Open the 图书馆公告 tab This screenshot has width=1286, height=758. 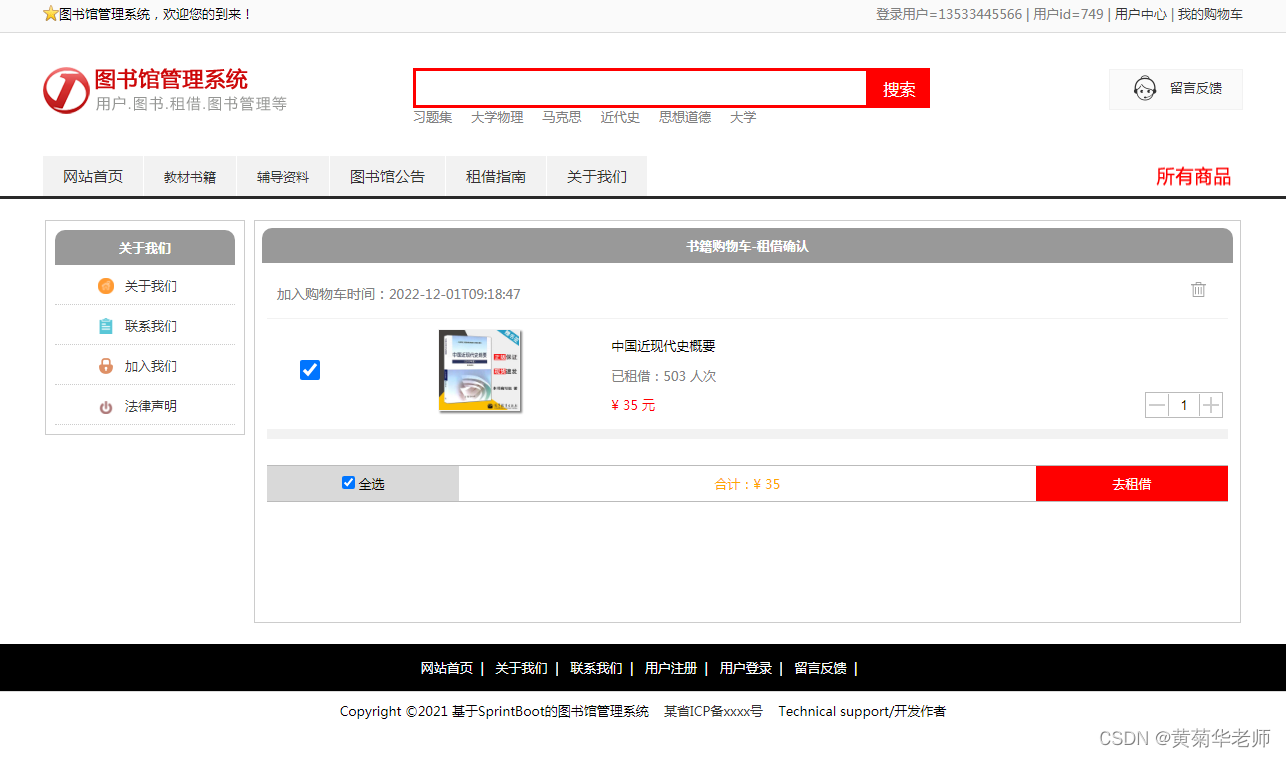tap(387, 176)
